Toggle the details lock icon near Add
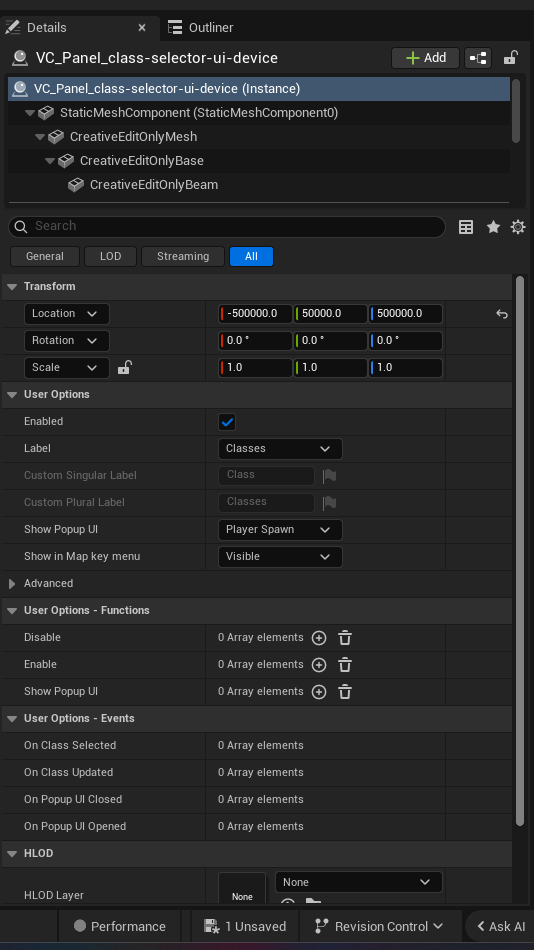534x950 pixels. tap(510, 58)
